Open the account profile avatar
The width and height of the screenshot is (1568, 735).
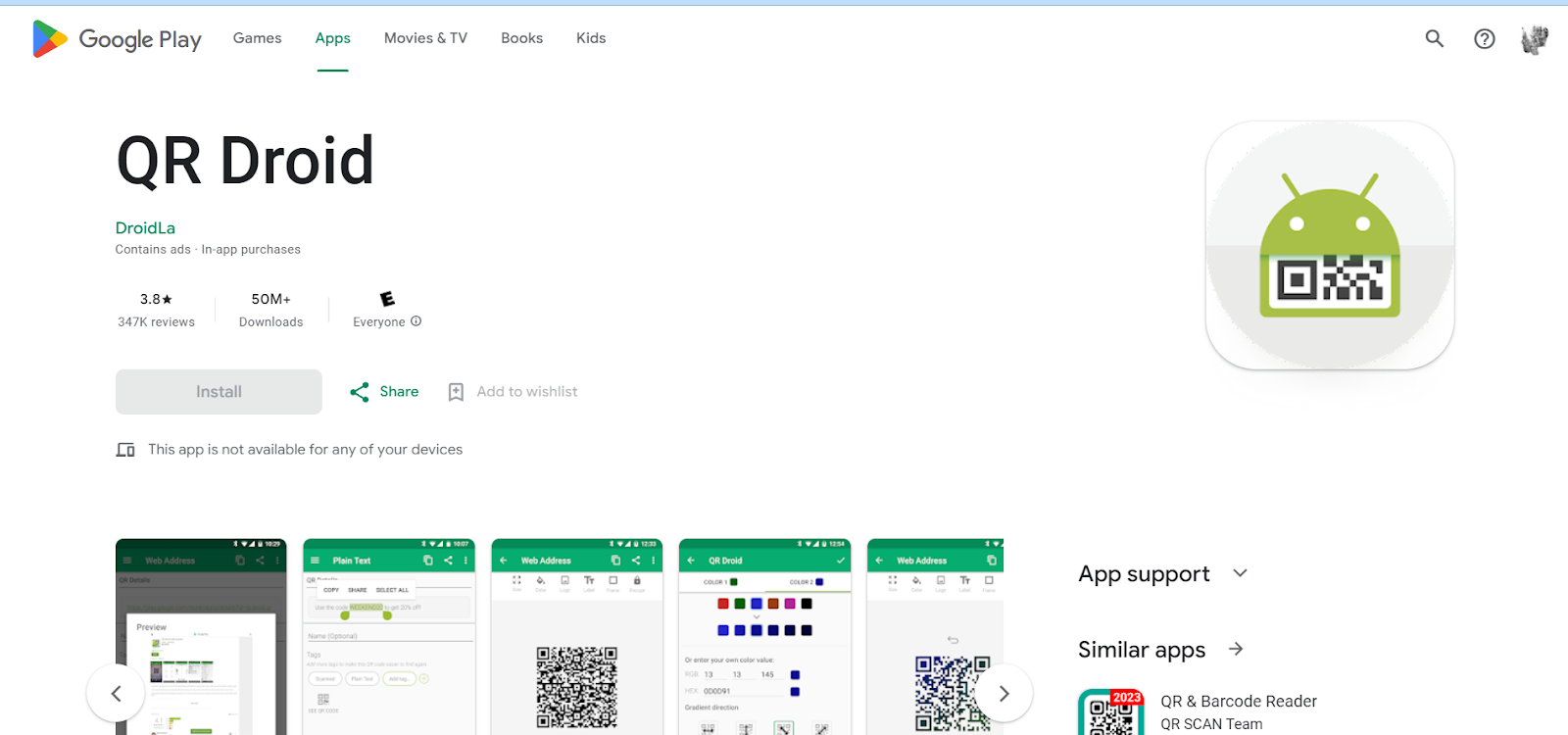1534,39
